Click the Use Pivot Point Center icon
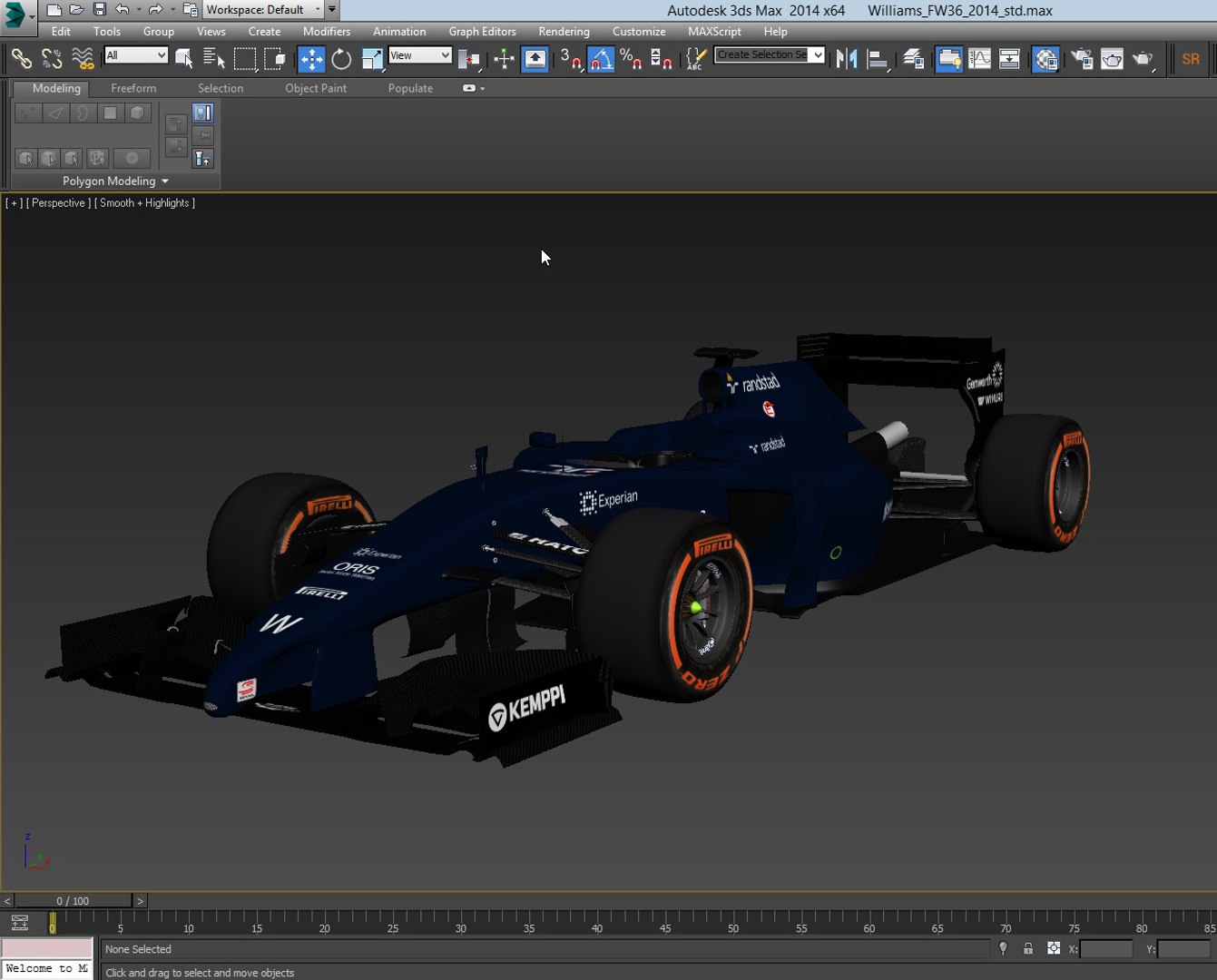Image resolution: width=1217 pixels, height=980 pixels. pos(469,59)
